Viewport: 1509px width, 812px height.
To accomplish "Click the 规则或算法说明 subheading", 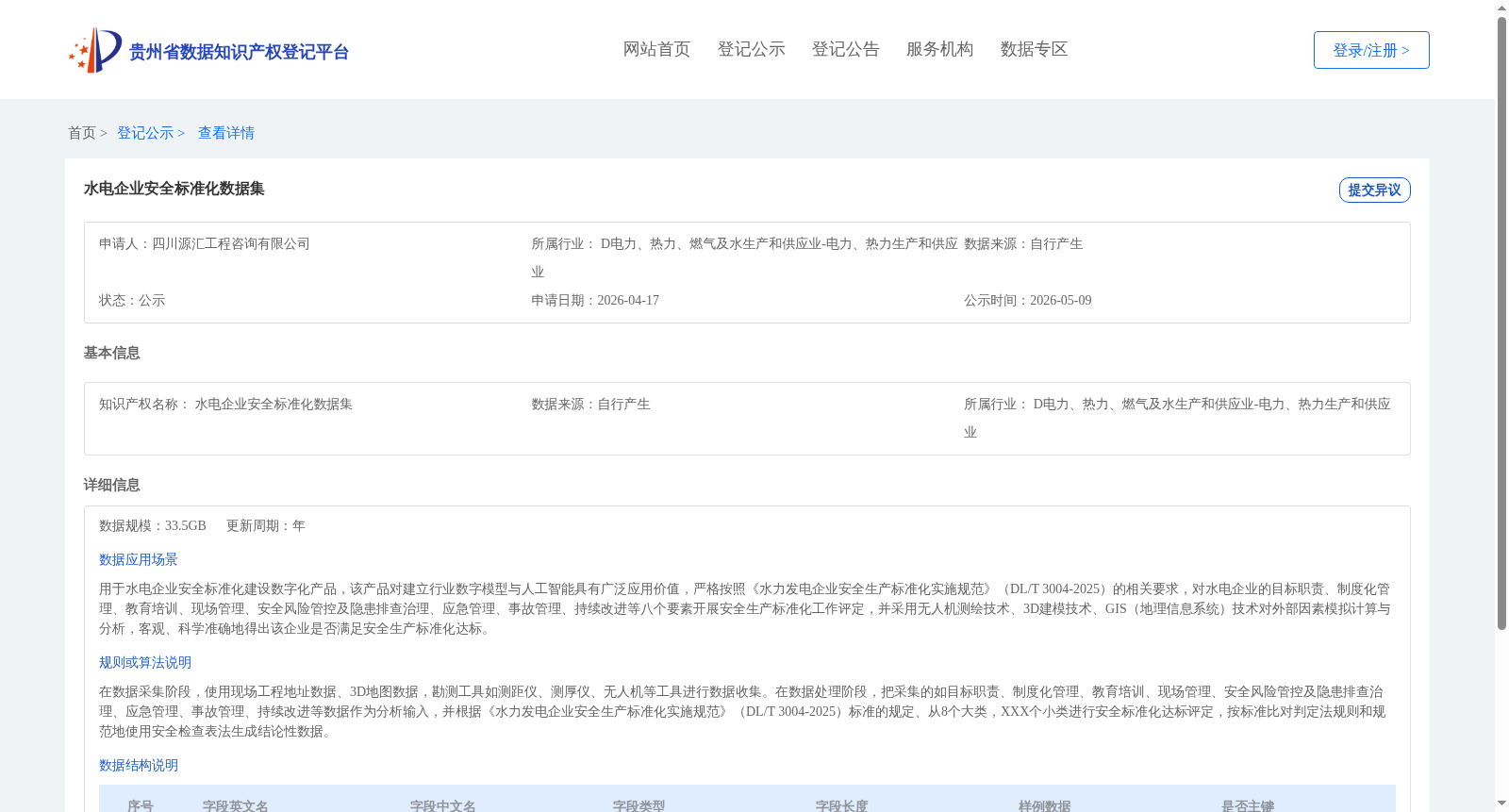I will pyautogui.click(x=145, y=662).
